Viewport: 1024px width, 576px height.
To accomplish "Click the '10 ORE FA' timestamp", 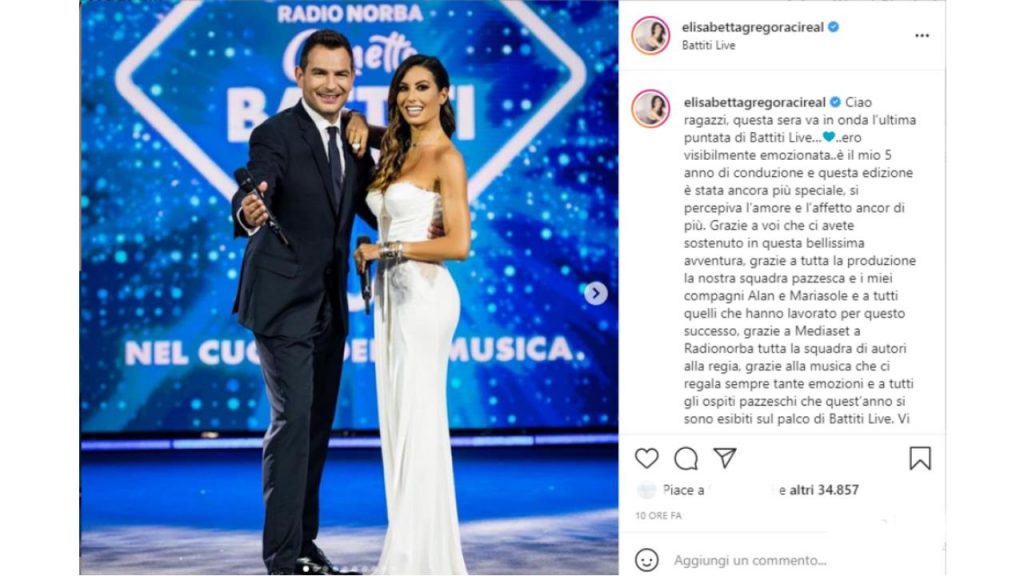I will (x=658, y=516).
